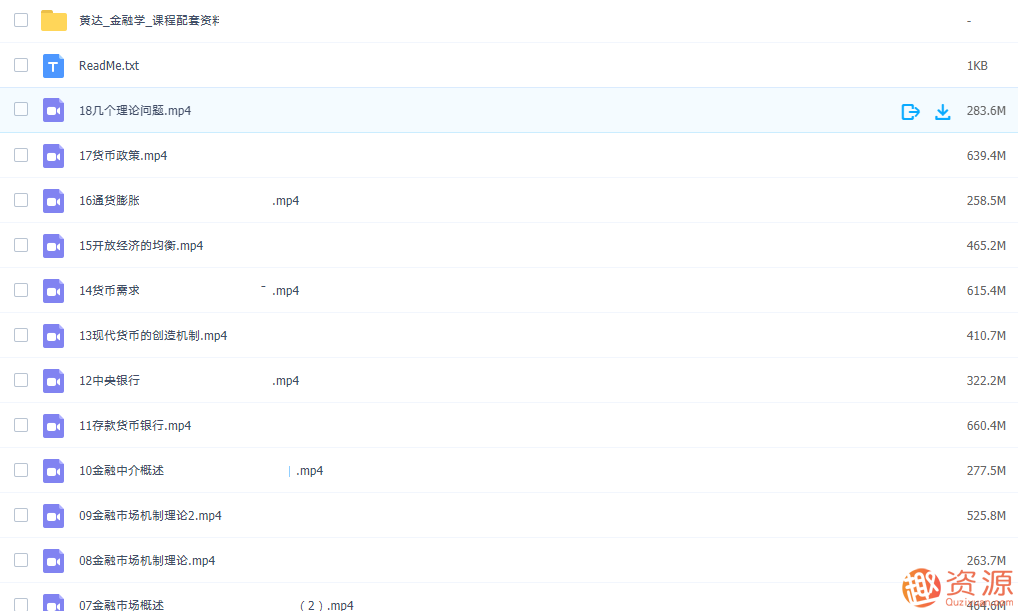Check the box for ReadMe.txt
The height and width of the screenshot is (611, 1018).
pyautogui.click(x=21, y=65)
